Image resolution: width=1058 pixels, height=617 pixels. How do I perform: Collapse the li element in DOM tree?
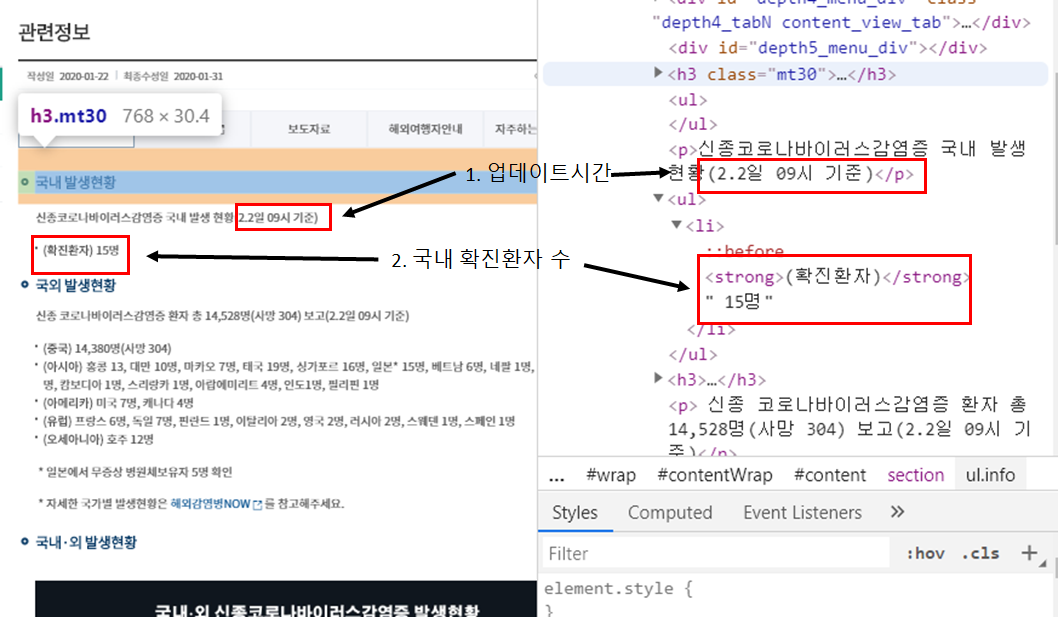pos(676,224)
